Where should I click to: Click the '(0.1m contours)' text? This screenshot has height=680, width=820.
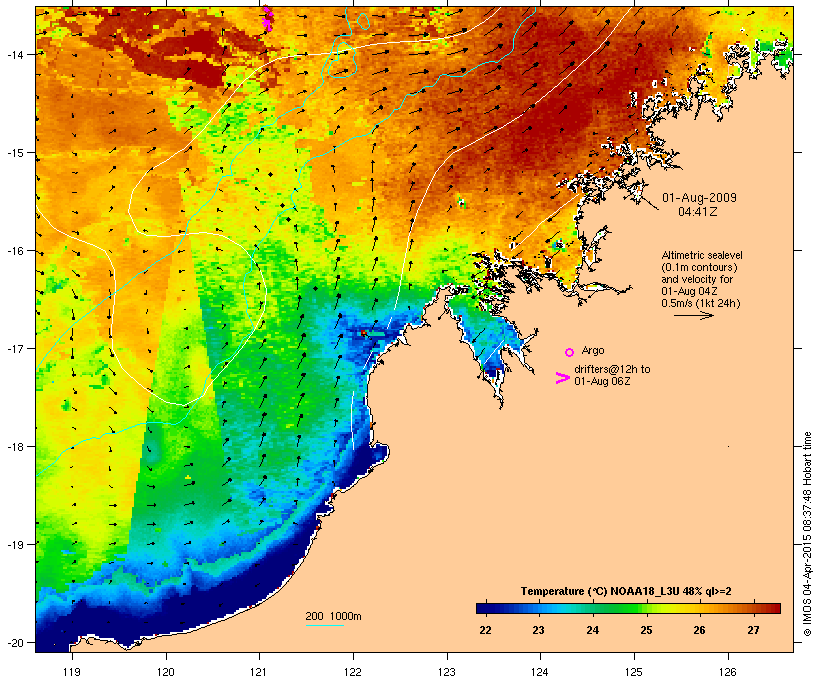[x=699, y=267]
